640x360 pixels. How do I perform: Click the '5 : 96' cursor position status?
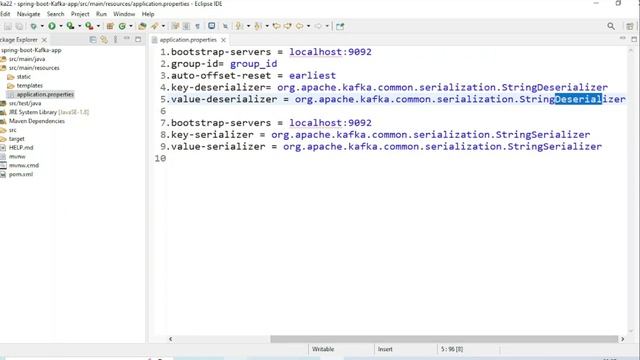pos(452,349)
